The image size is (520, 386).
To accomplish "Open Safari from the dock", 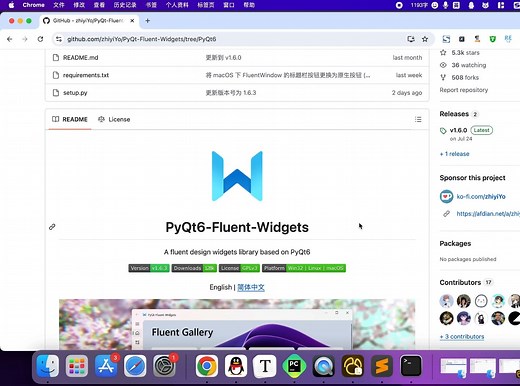I will click(x=135, y=366).
